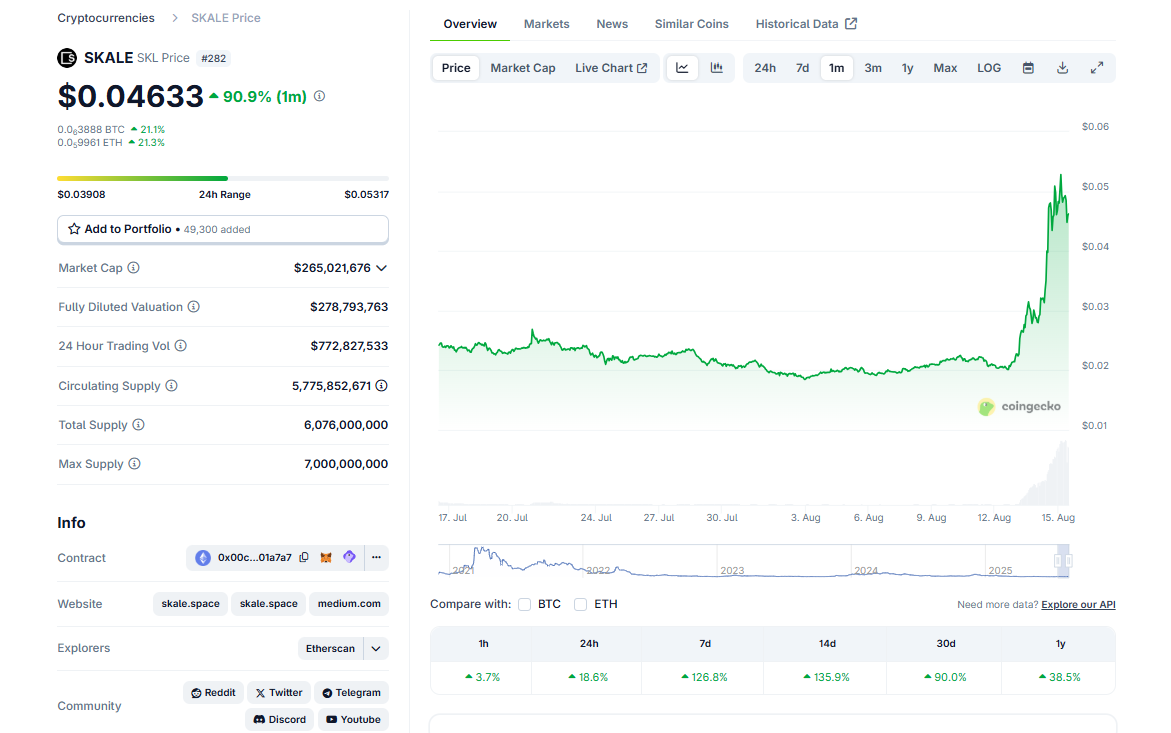Select the Market Cap chart toggle
1171x733 pixels.
click(x=523, y=68)
